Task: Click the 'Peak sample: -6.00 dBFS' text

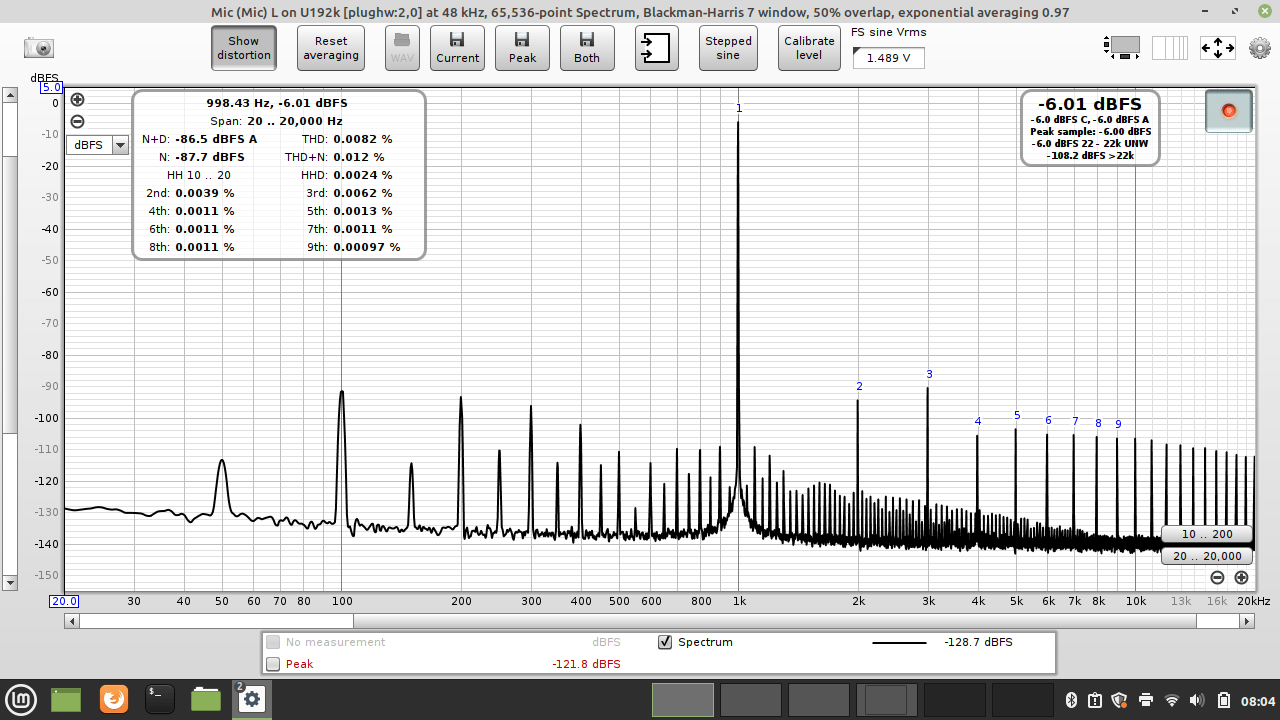Action: 1090,131
